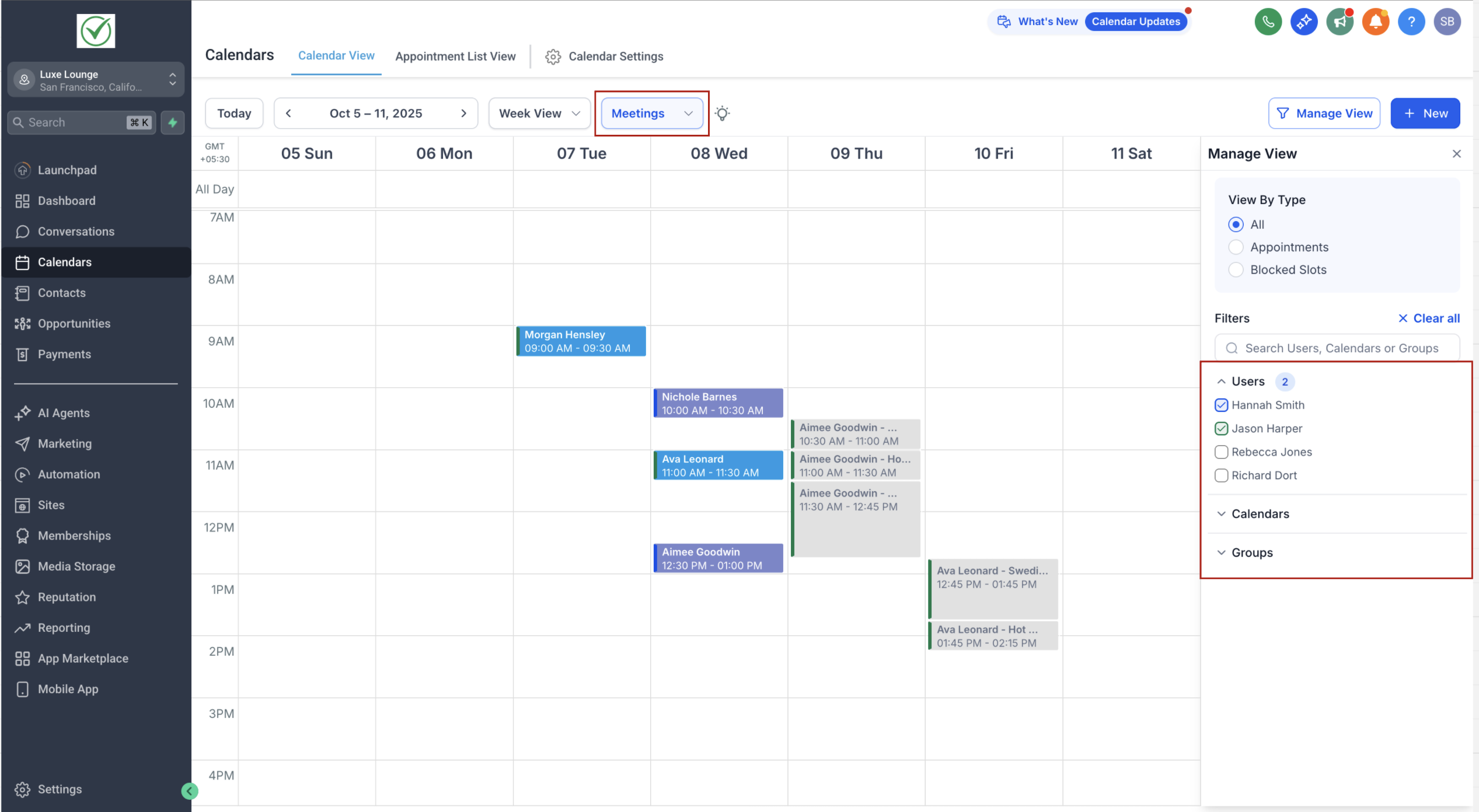Click the megaphone announcements icon
This screenshot has height=812, width=1479.
coord(1340,22)
